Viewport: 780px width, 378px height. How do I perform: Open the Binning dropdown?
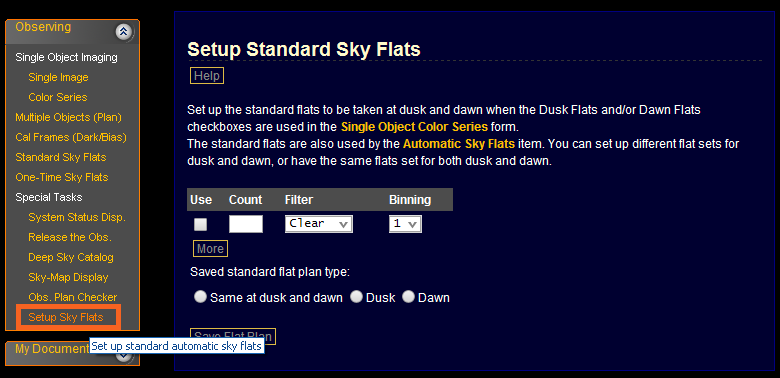click(x=405, y=224)
